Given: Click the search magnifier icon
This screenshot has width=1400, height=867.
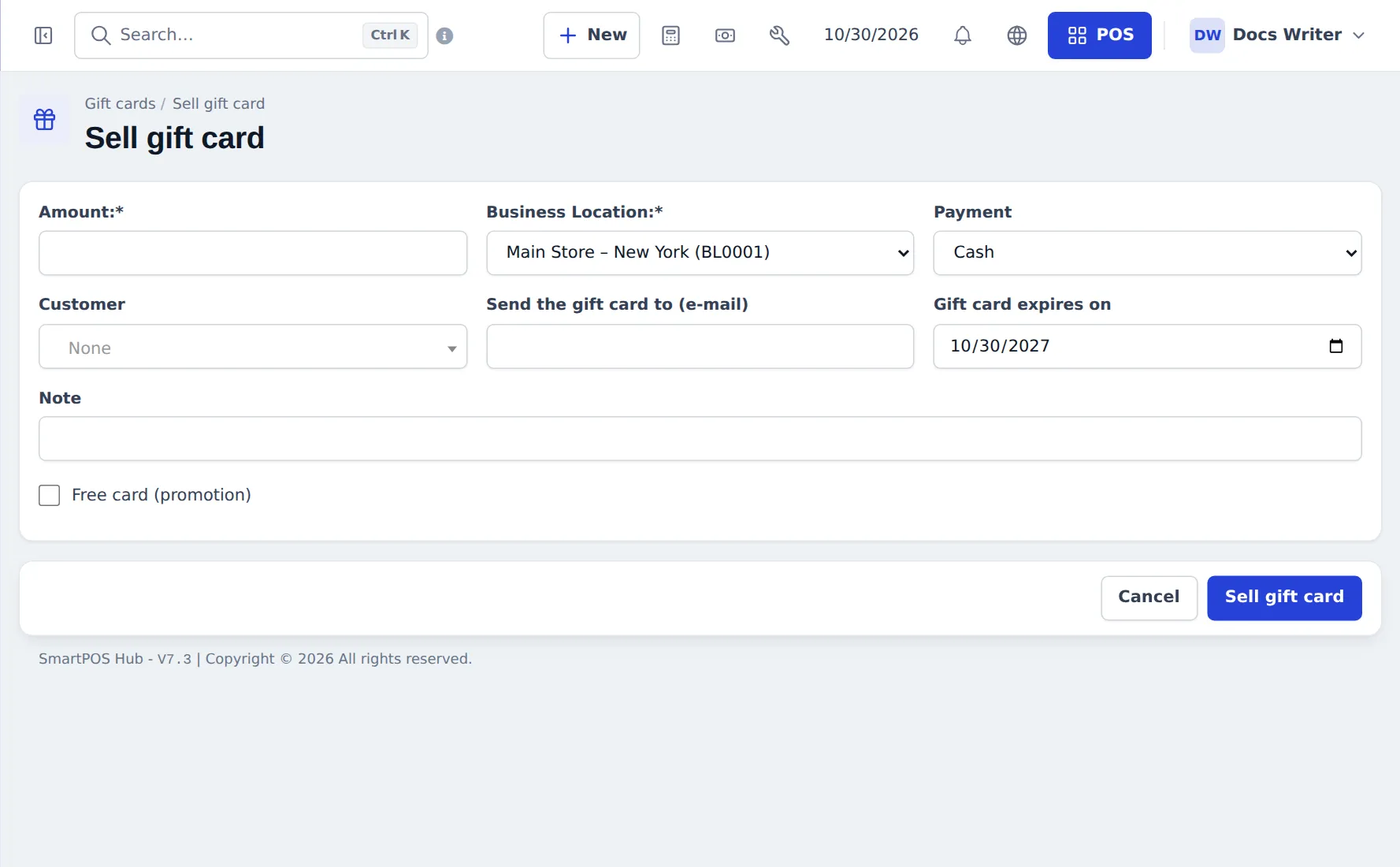Looking at the screenshot, I should click(x=100, y=35).
